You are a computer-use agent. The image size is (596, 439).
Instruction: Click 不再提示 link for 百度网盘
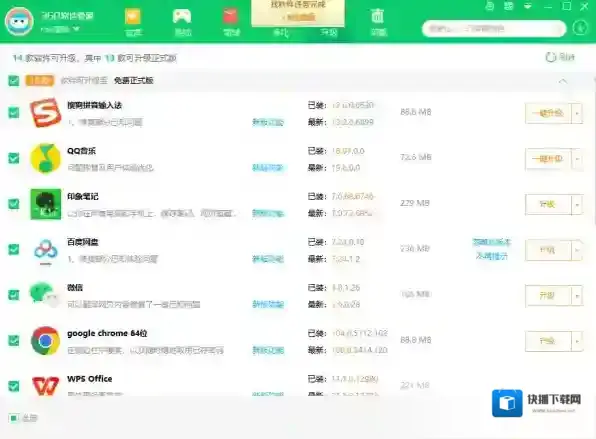pos(491,256)
